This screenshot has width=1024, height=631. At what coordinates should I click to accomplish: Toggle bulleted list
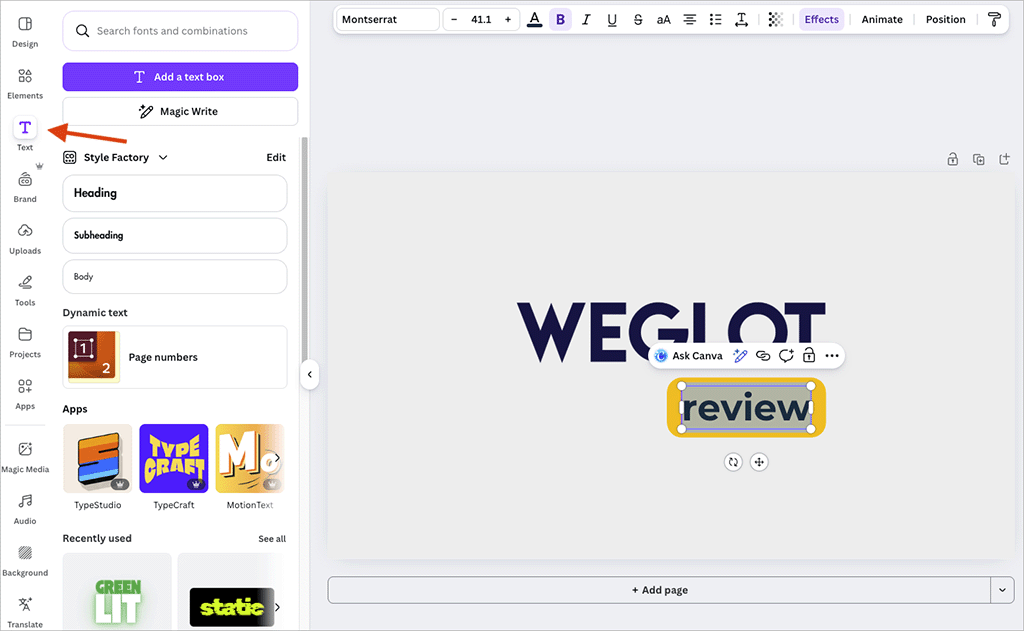(716, 20)
